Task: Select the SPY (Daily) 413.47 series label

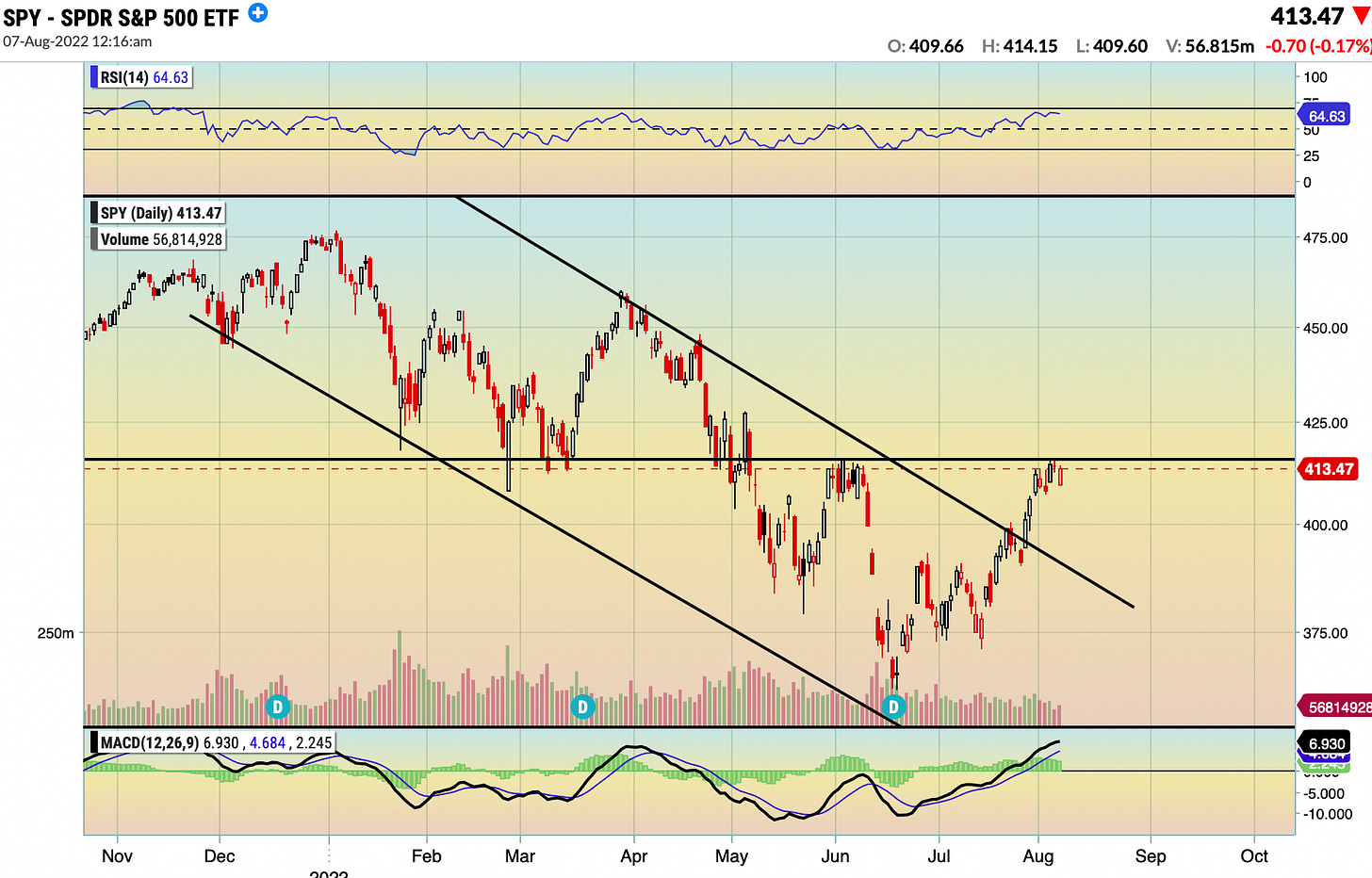Action: click(x=157, y=213)
